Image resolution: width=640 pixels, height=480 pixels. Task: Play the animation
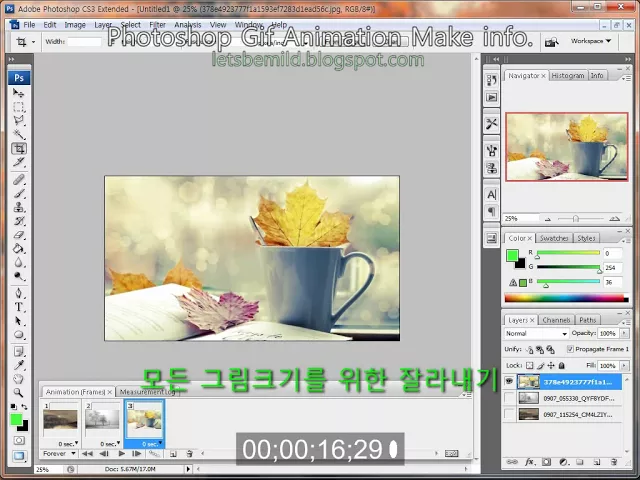(x=122, y=453)
